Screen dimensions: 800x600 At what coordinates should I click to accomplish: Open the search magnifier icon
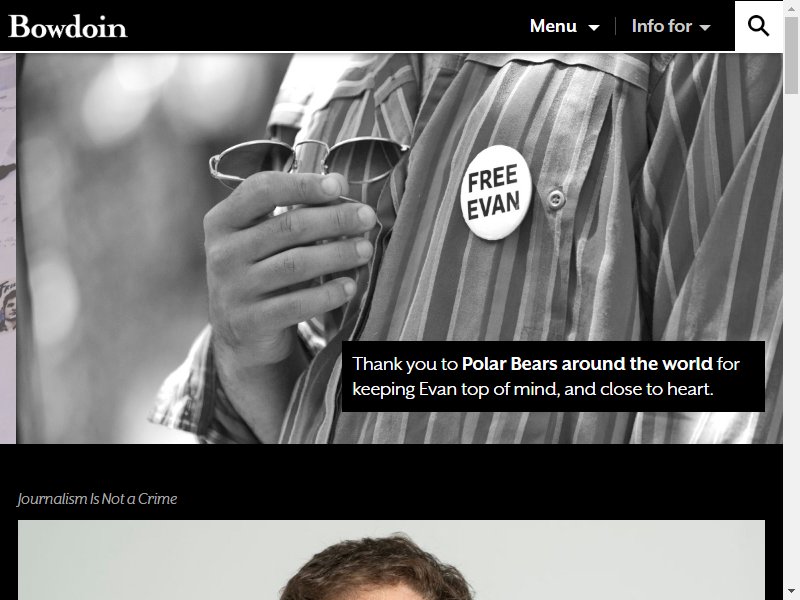click(x=759, y=26)
